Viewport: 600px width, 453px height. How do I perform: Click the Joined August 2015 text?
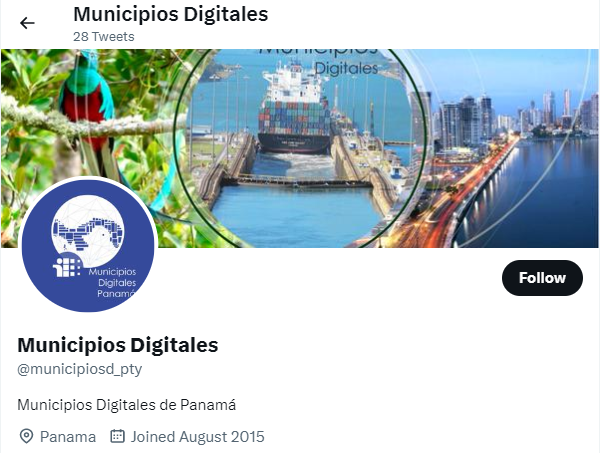197,437
